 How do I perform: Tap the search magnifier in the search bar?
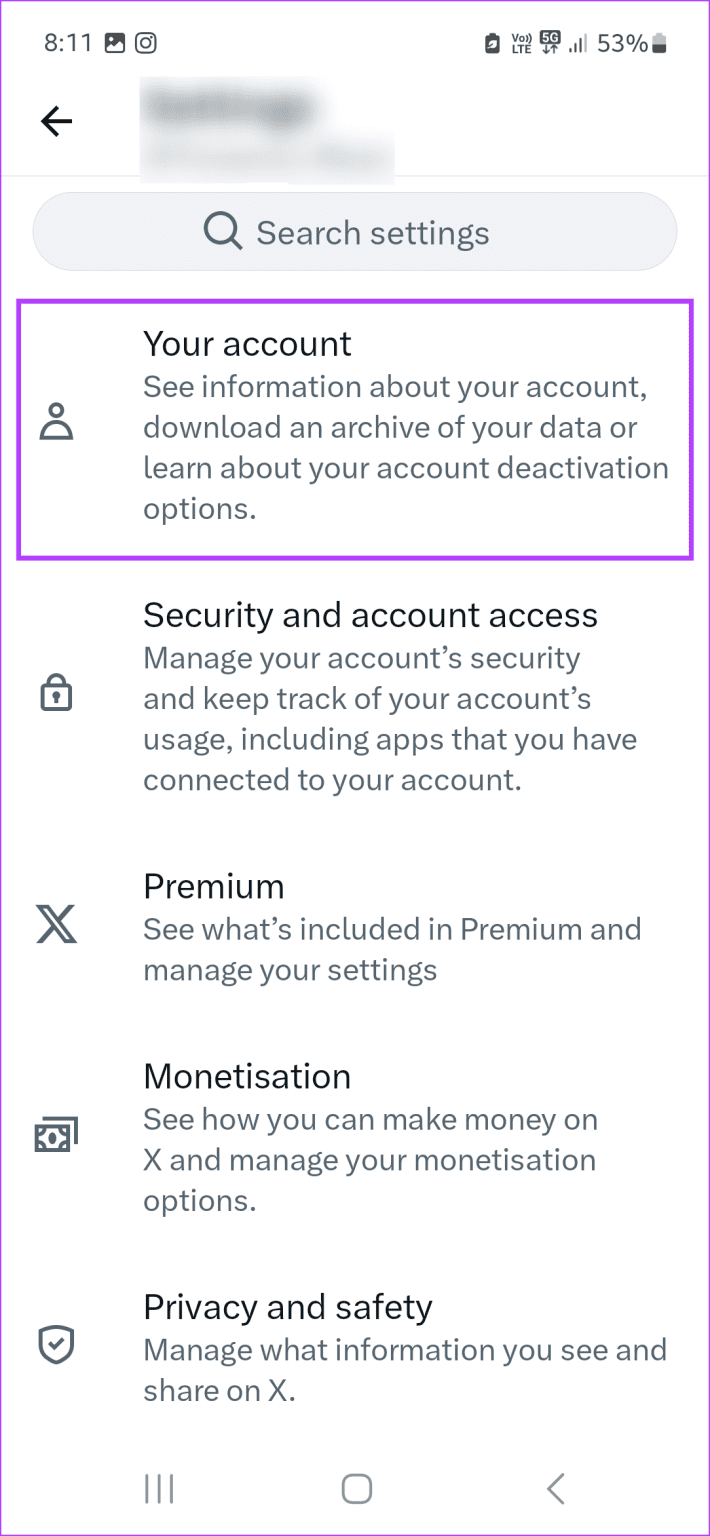222,231
